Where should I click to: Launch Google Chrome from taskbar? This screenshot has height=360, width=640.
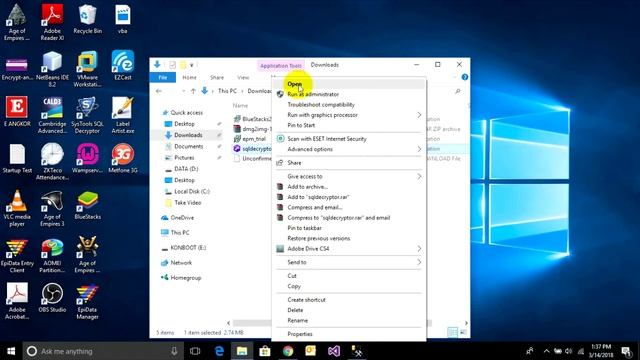[x=288, y=351]
